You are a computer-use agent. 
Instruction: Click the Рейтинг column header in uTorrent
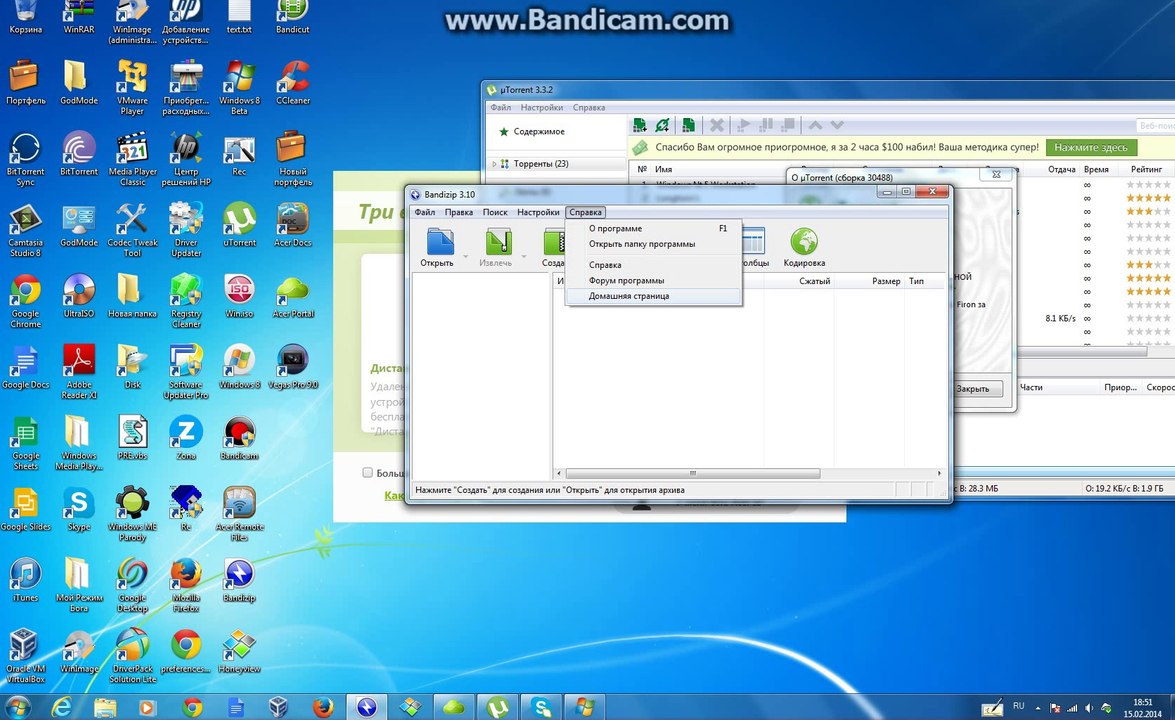tap(1147, 169)
